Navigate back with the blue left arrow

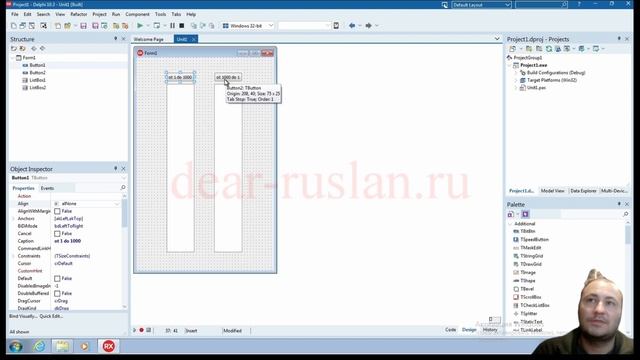[352, 26]
